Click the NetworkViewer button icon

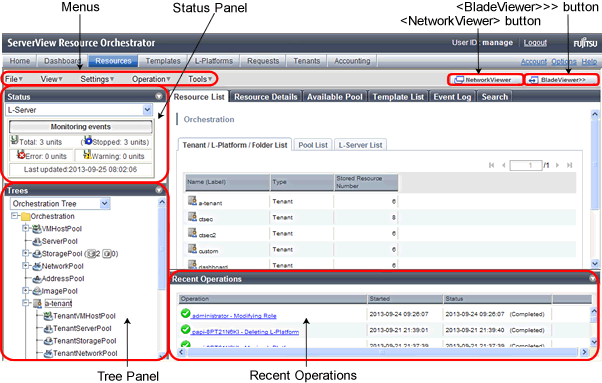(459, 80)
